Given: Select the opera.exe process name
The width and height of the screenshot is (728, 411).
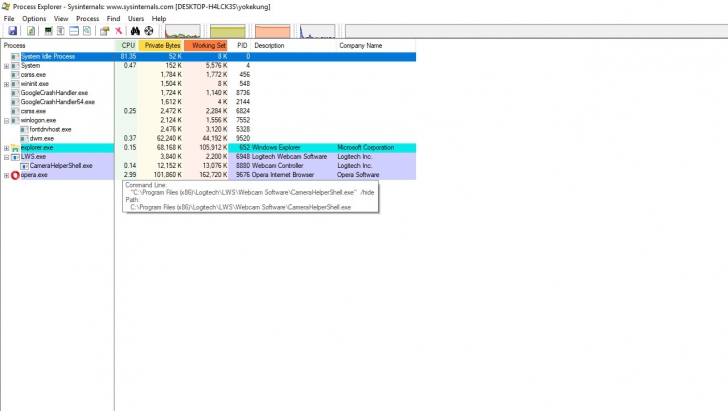Looking at the screenshot, I should 34,175.
